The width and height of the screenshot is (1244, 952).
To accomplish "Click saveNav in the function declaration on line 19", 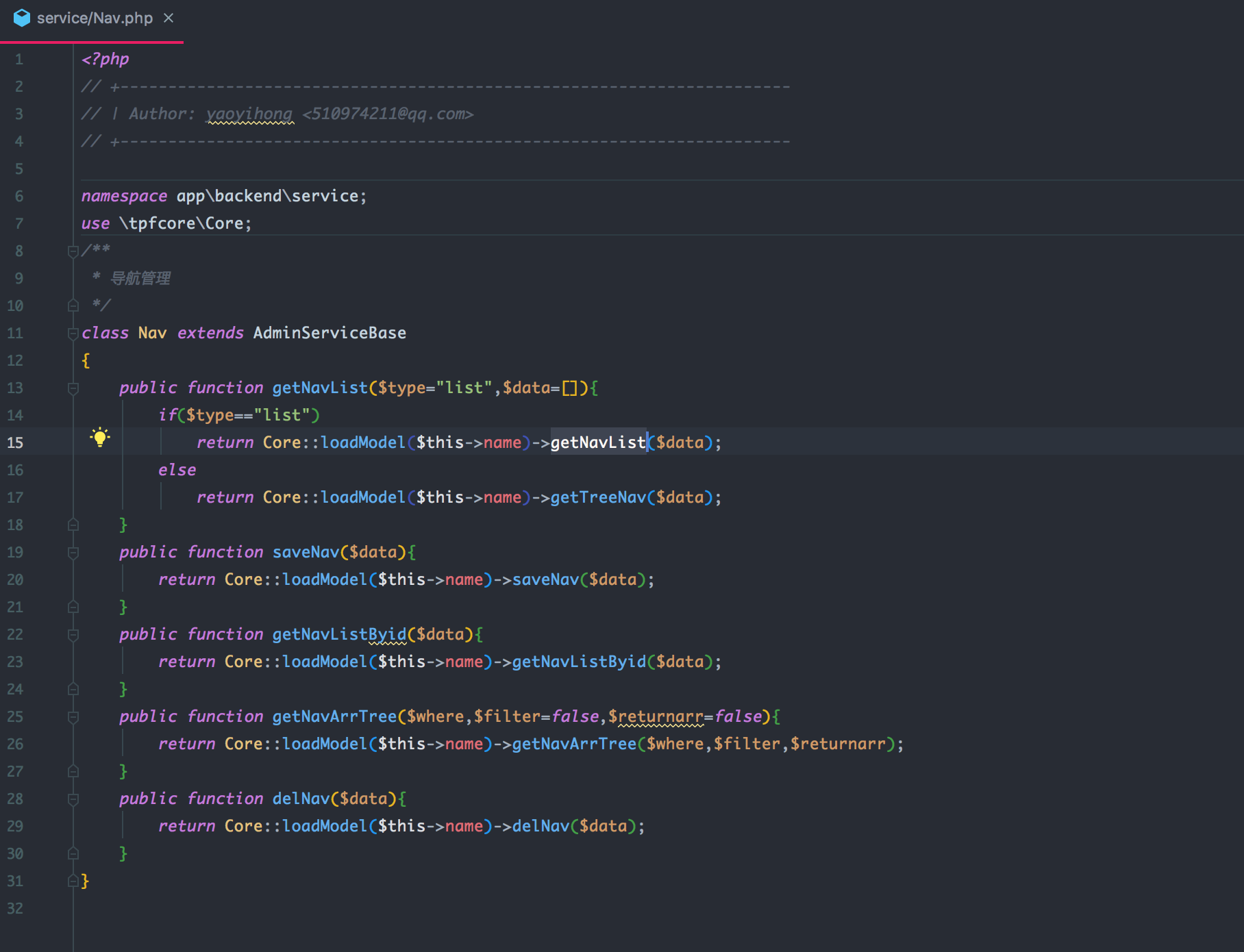I will click(x=306, y=553).
